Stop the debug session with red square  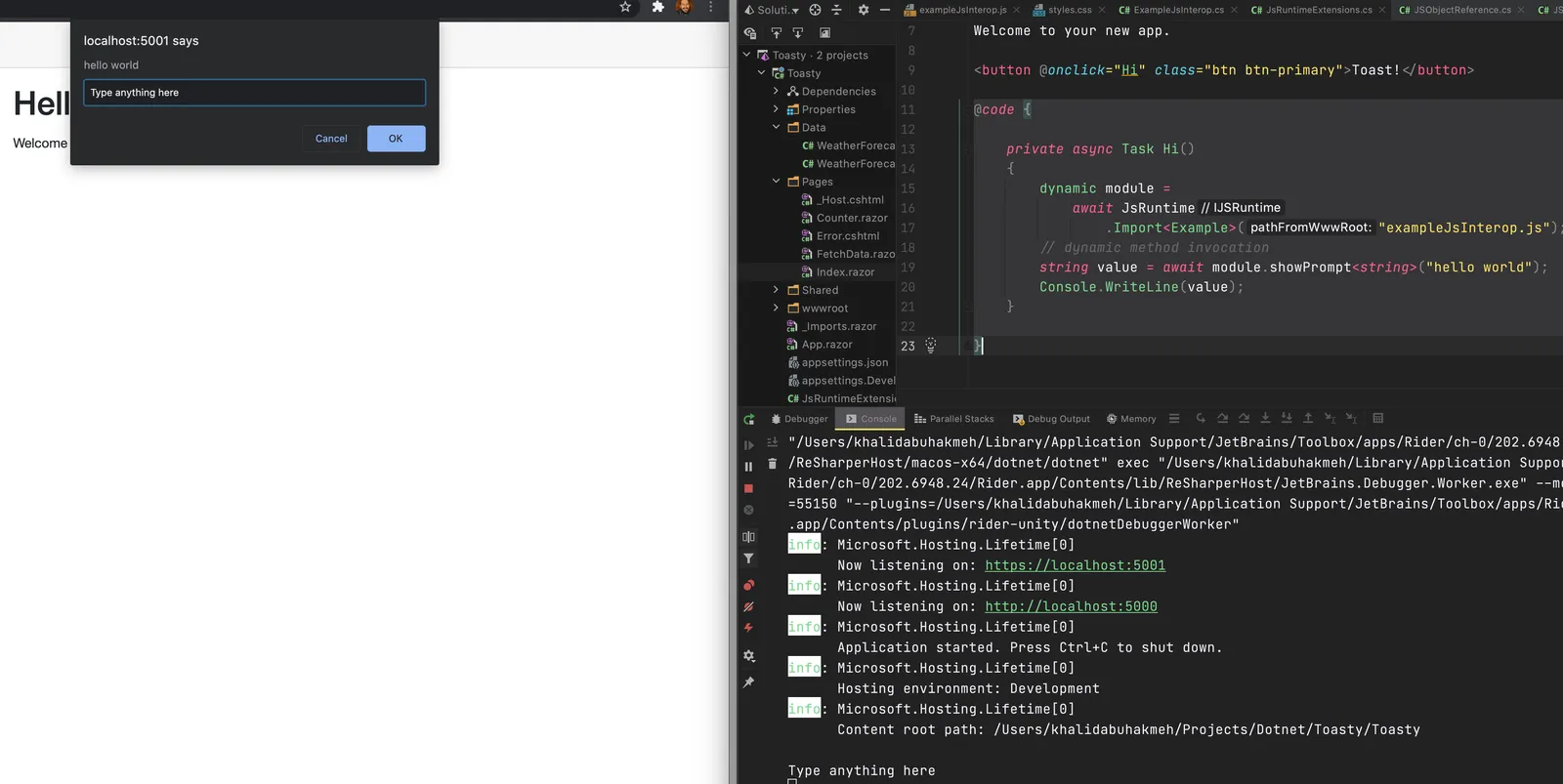(x=749, y=488)
